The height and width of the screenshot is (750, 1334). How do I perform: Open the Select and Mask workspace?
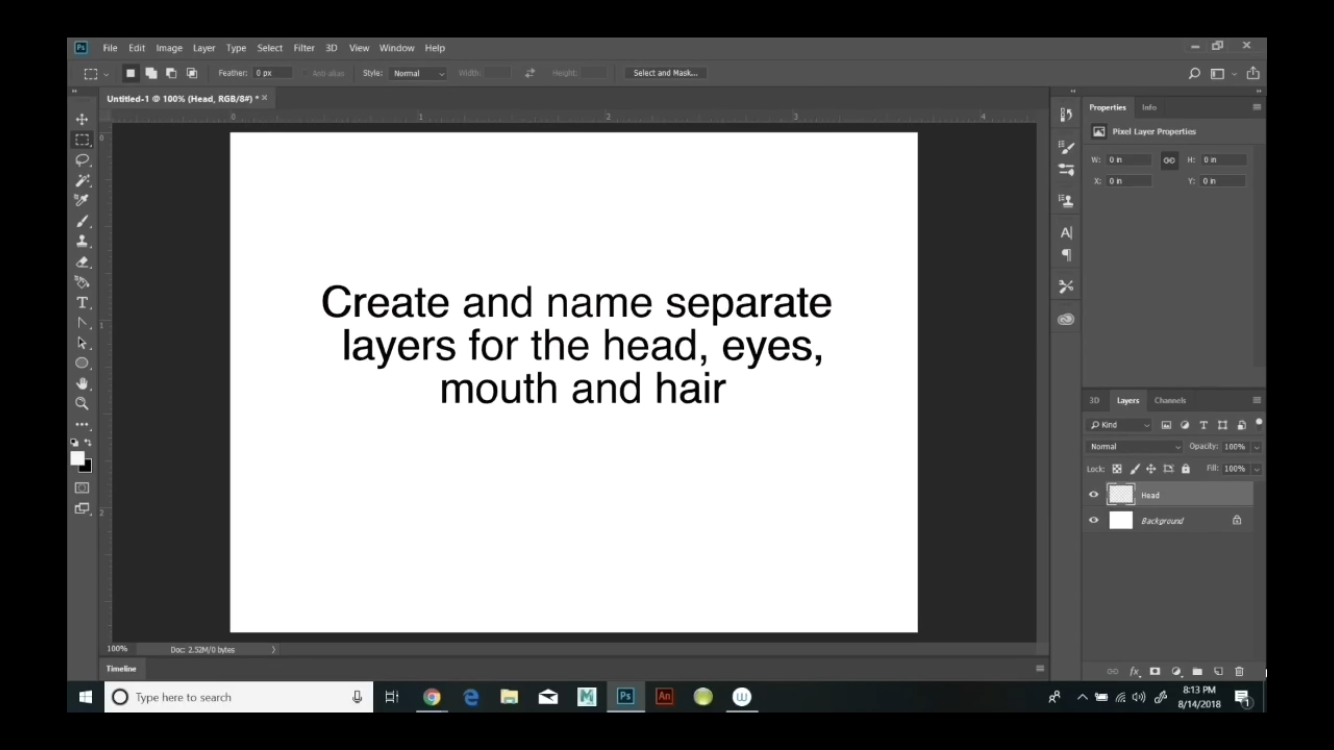click(x=665, y=72)
